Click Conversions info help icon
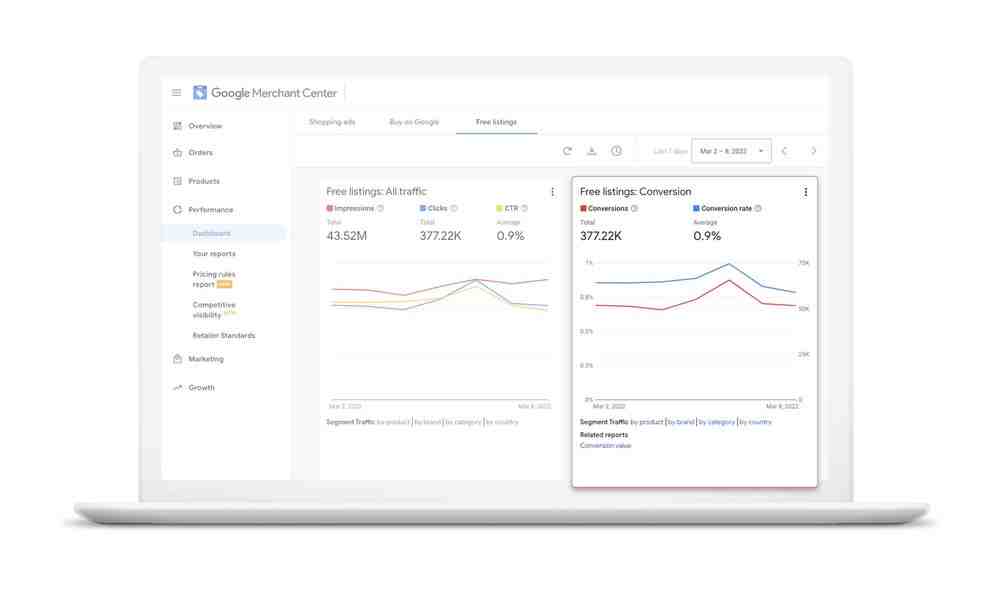Screen dimensions: 1000x604 (634, 209)
